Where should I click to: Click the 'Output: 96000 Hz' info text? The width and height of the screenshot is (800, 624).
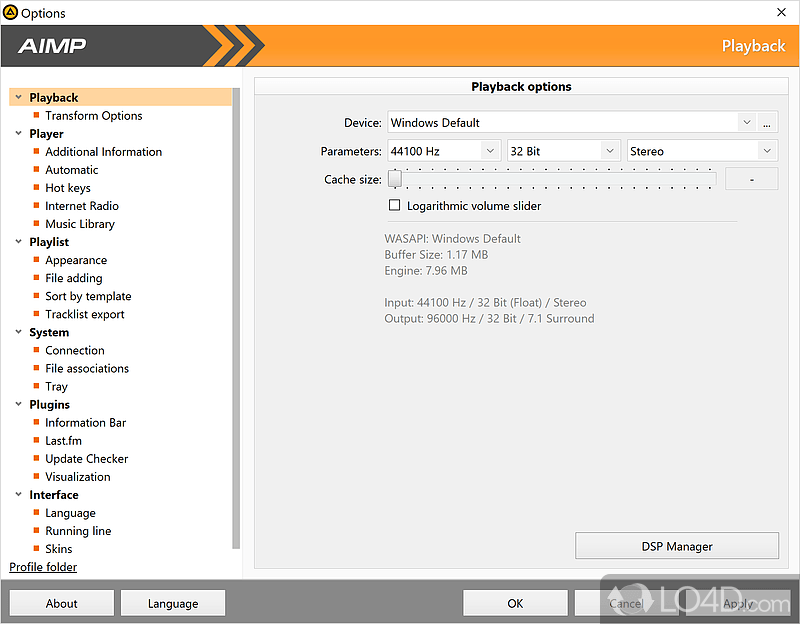pos(489,318)
